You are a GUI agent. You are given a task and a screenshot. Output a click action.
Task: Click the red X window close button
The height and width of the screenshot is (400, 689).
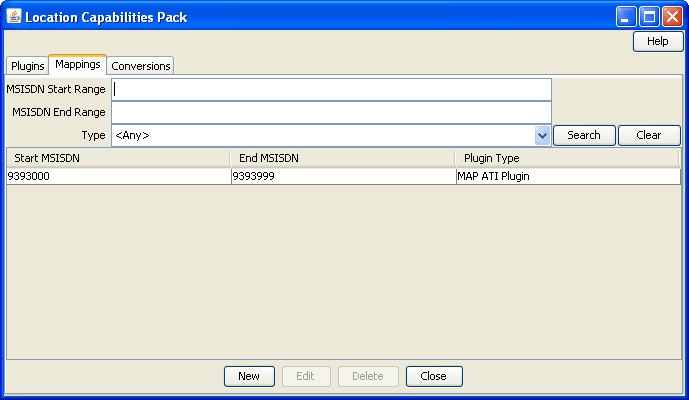point(673,17)
